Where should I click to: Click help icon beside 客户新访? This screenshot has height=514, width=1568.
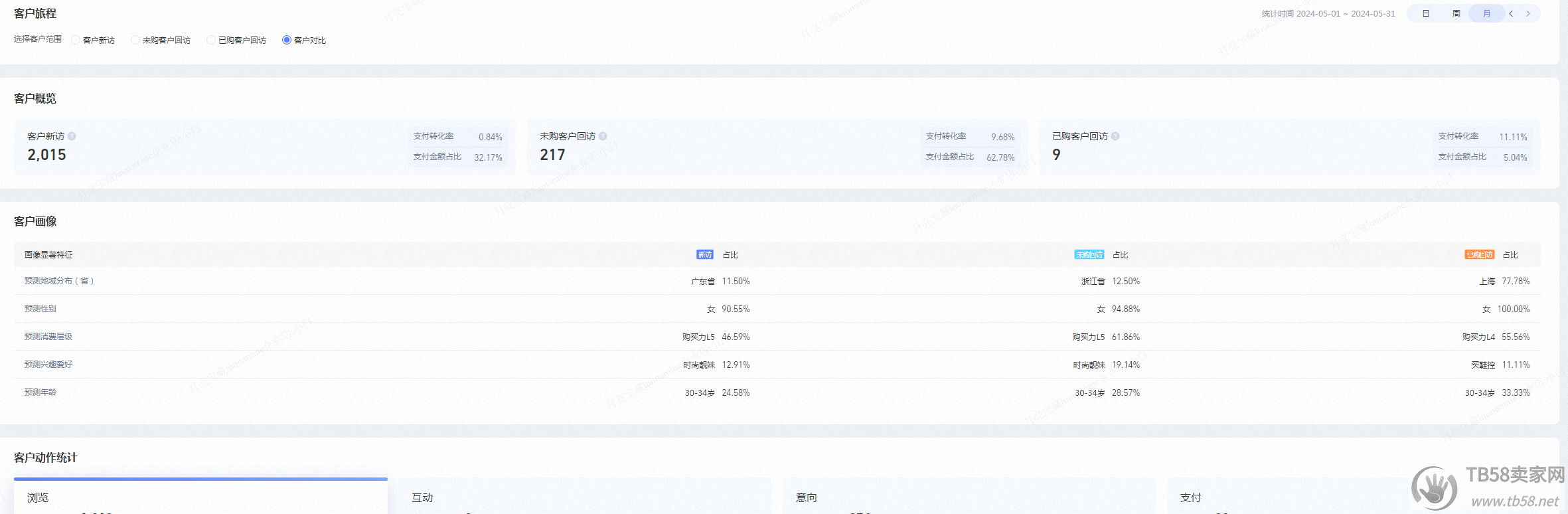tap(72, 136)
